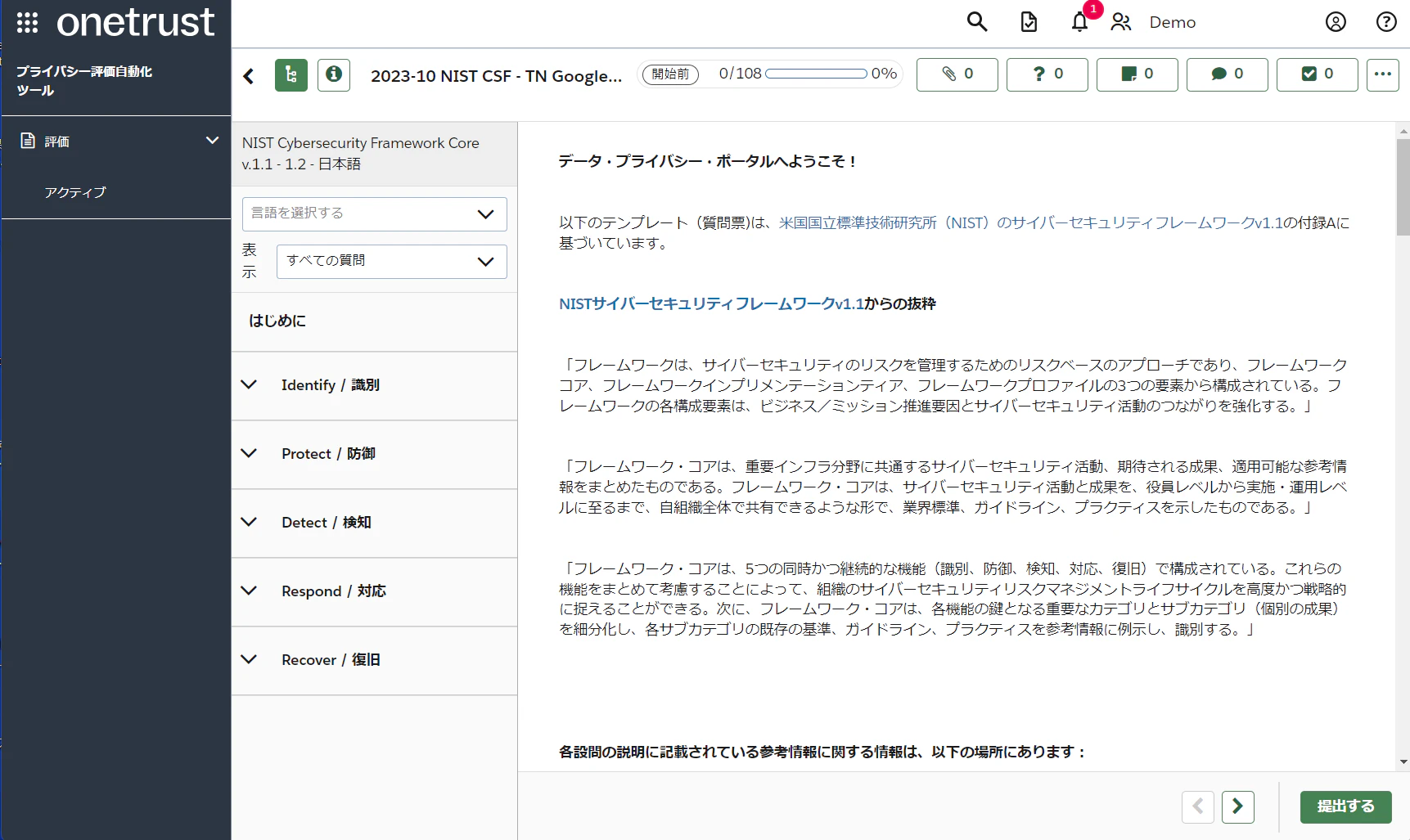The height and width of the screenshot is (840, 1410).
Task: Click the 開始前 status badge
Action: pyautogui.click(x=670, y=74)
